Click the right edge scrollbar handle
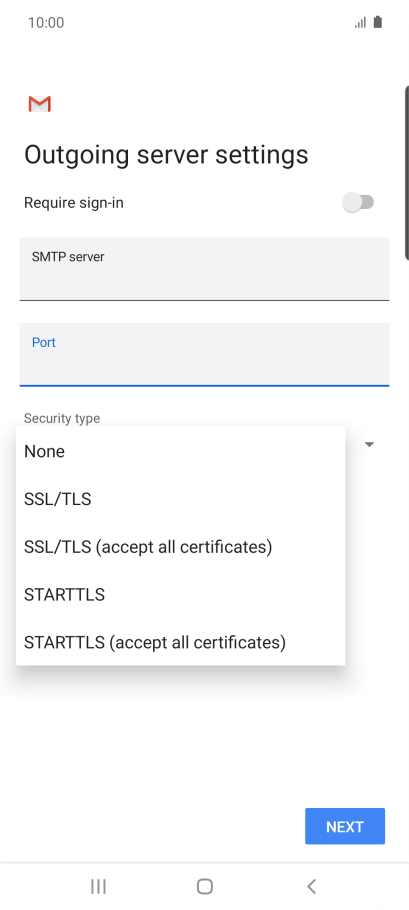 point(406,172)
